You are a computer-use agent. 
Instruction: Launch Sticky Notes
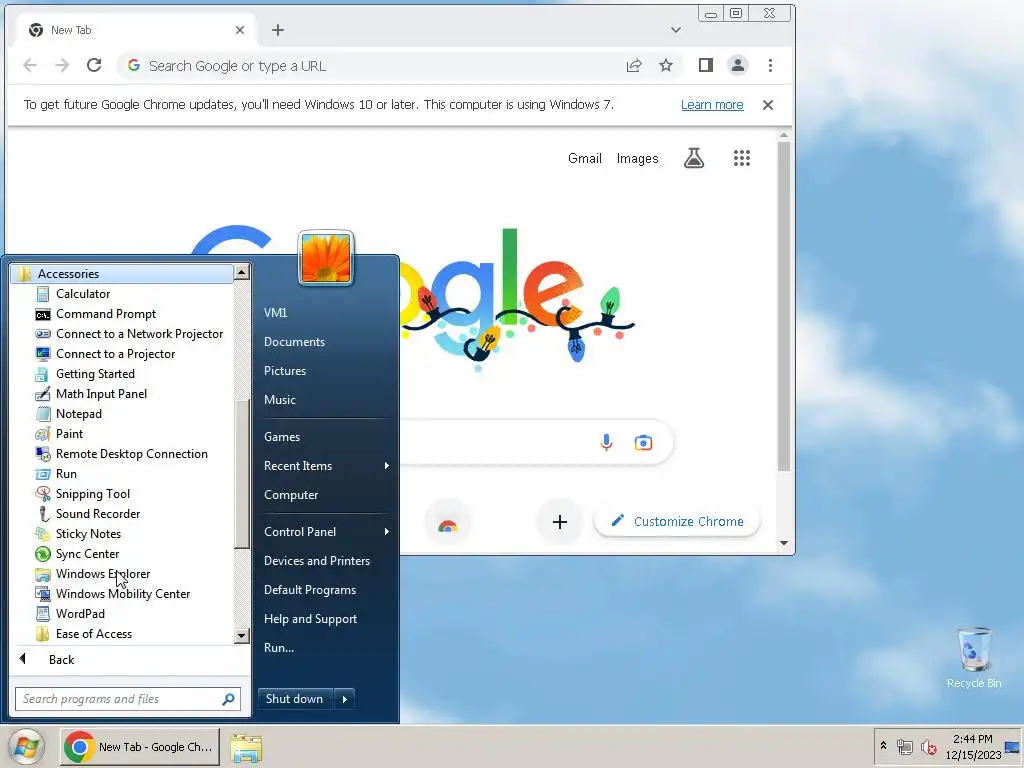pos(88,534)
